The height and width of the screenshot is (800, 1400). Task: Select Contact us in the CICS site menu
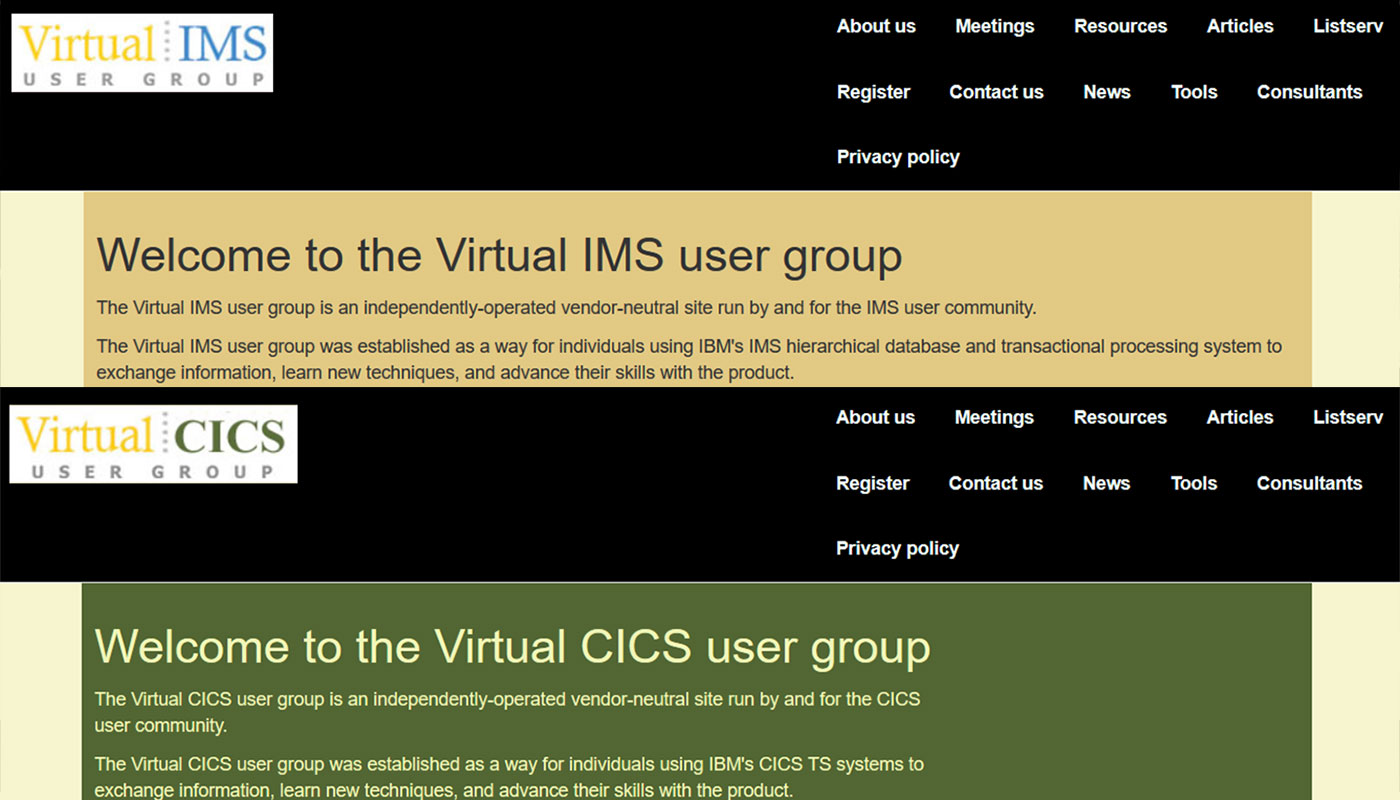(995, 483)
